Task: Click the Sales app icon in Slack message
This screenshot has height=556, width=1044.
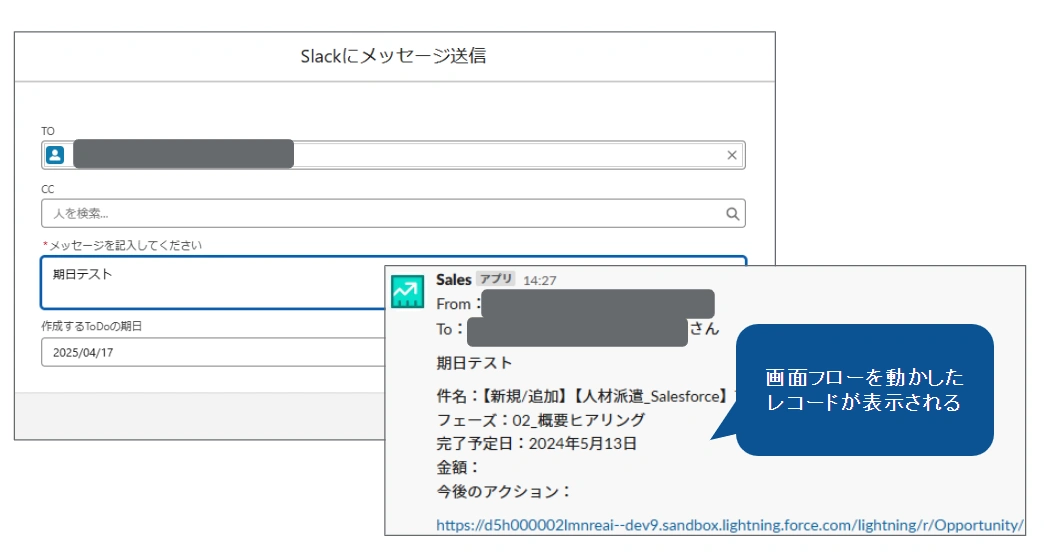Action: click(x=407, y=292)
